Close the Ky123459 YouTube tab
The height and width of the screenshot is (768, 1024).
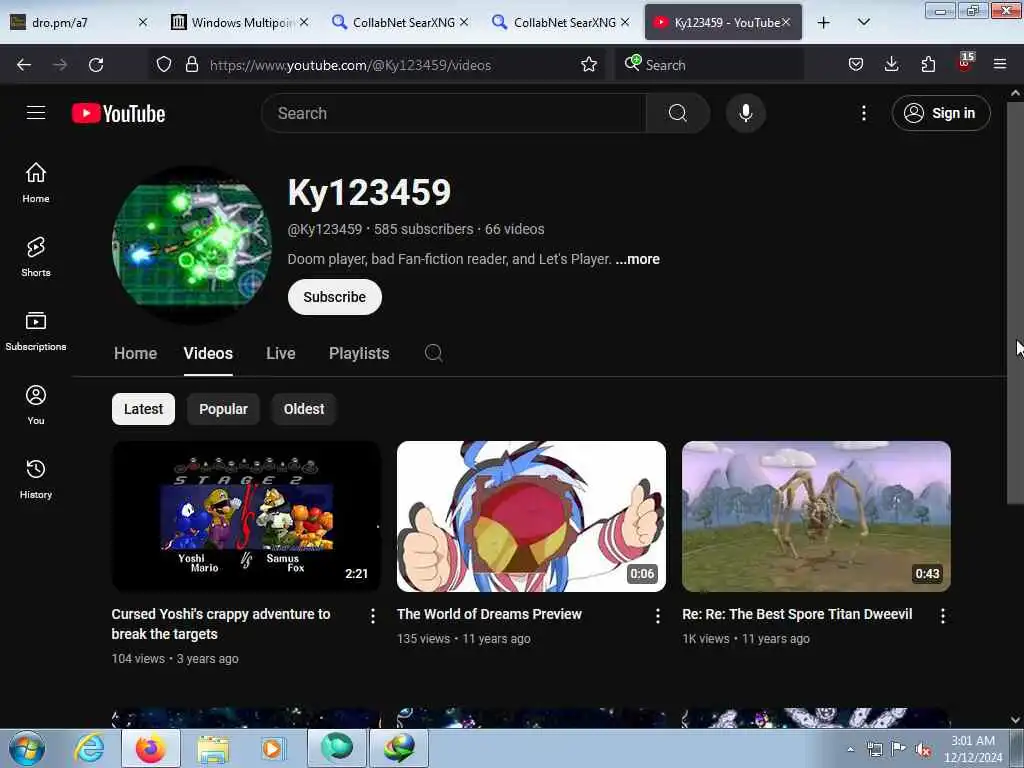pyautogui.click(x=786, y=22)
